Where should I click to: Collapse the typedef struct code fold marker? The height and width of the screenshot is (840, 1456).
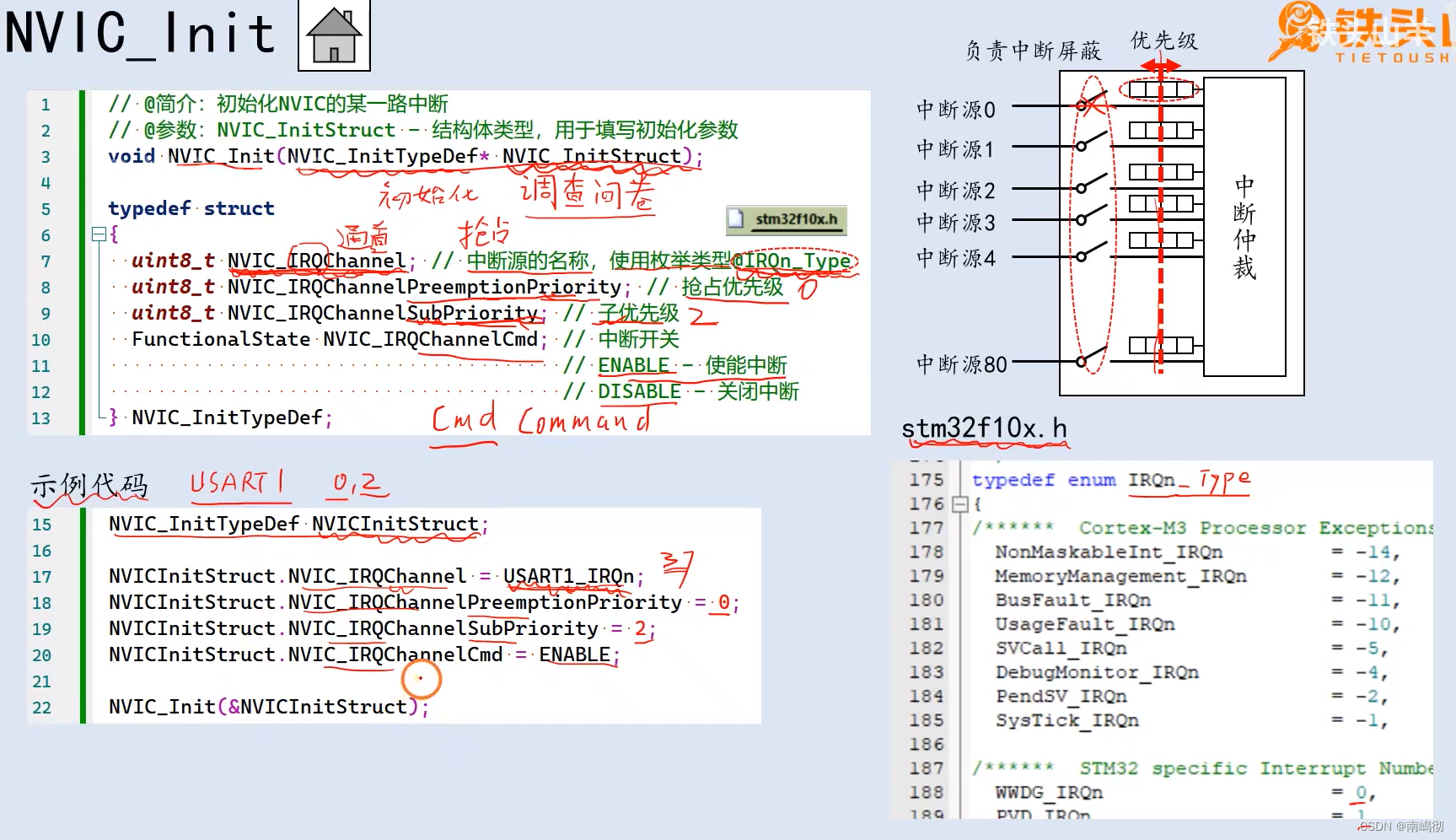tap(99, 234)
